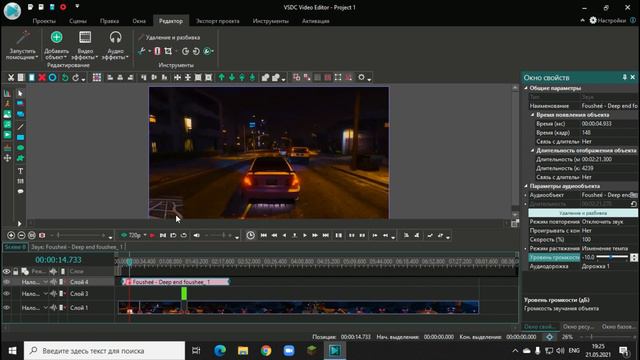Jump to the end of the timeline
Image resolution: width=640 pixels, height=360 pixels.
(x=325, y=236)
